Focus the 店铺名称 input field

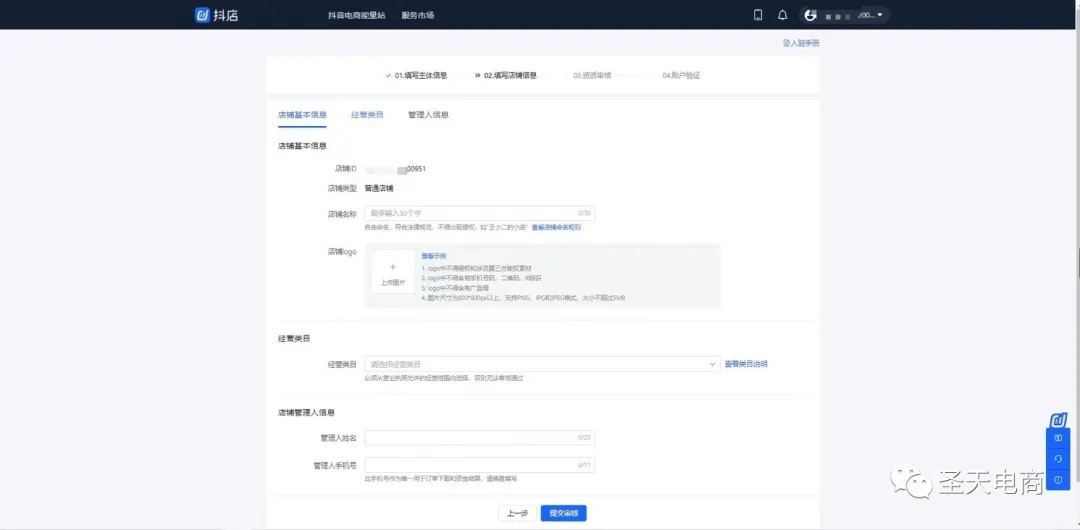pos(479,213)
